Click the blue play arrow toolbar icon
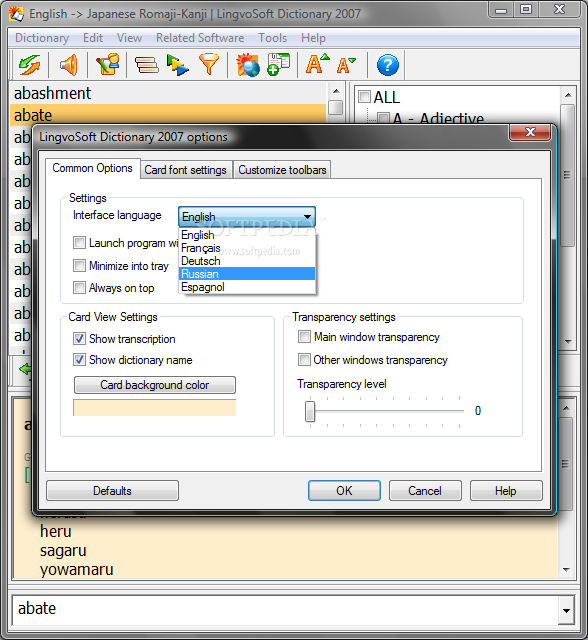This screenshot has height=640, width=588. click(x=178, y=65)
